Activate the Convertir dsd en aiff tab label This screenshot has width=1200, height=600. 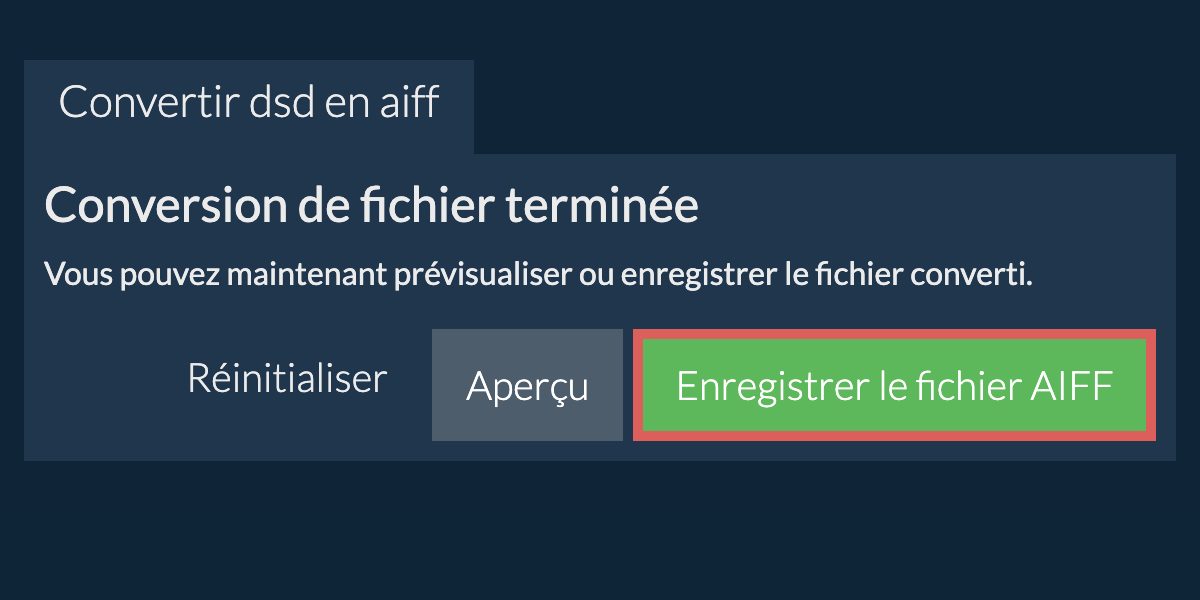pos(249,103)
